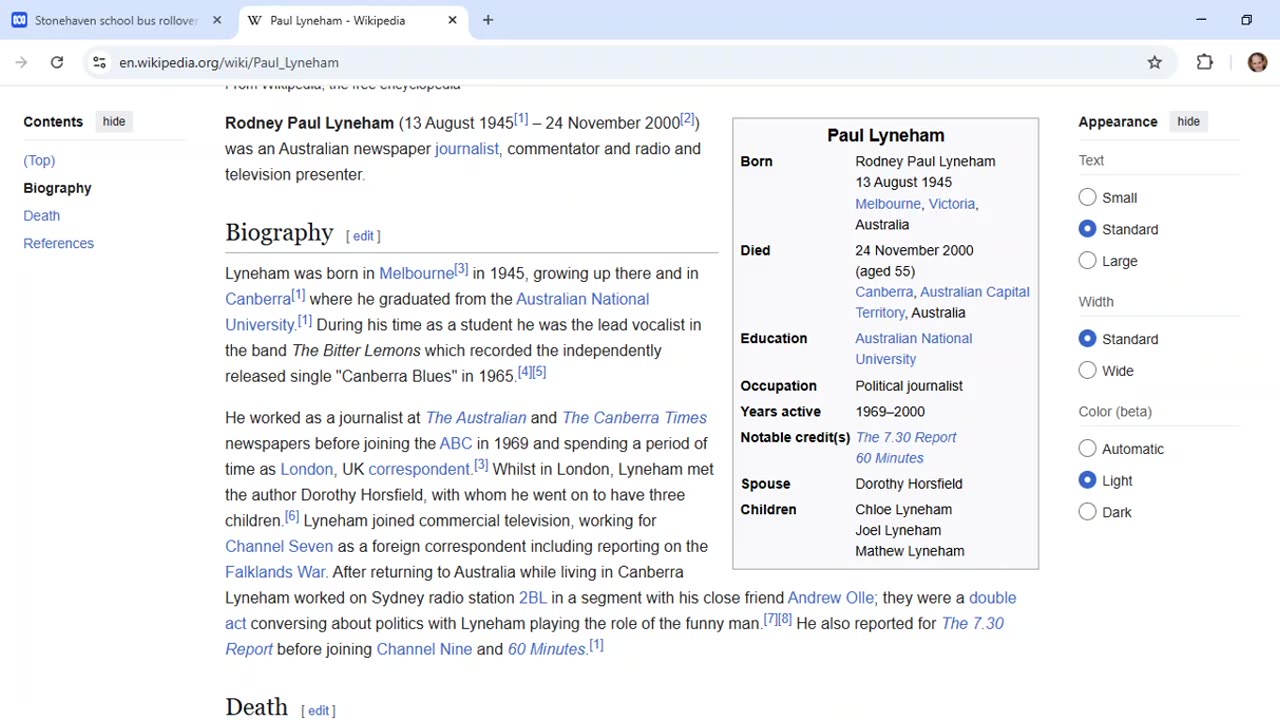Hide the Contents sidebar

[114, 121]
